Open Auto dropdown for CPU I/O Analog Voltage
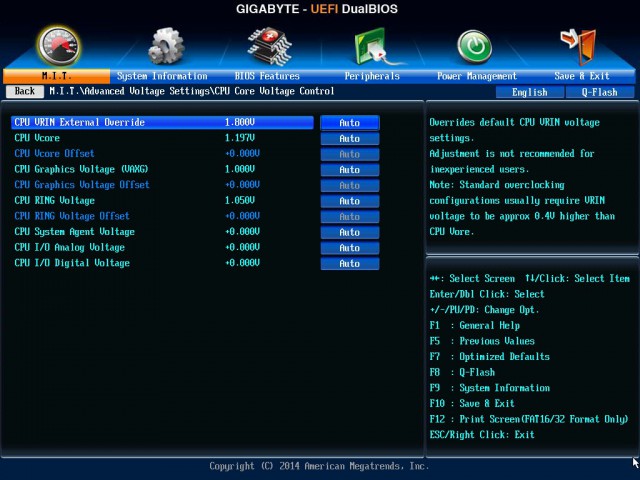The width and height of the screenshot is (640, 480). point(350,248)
